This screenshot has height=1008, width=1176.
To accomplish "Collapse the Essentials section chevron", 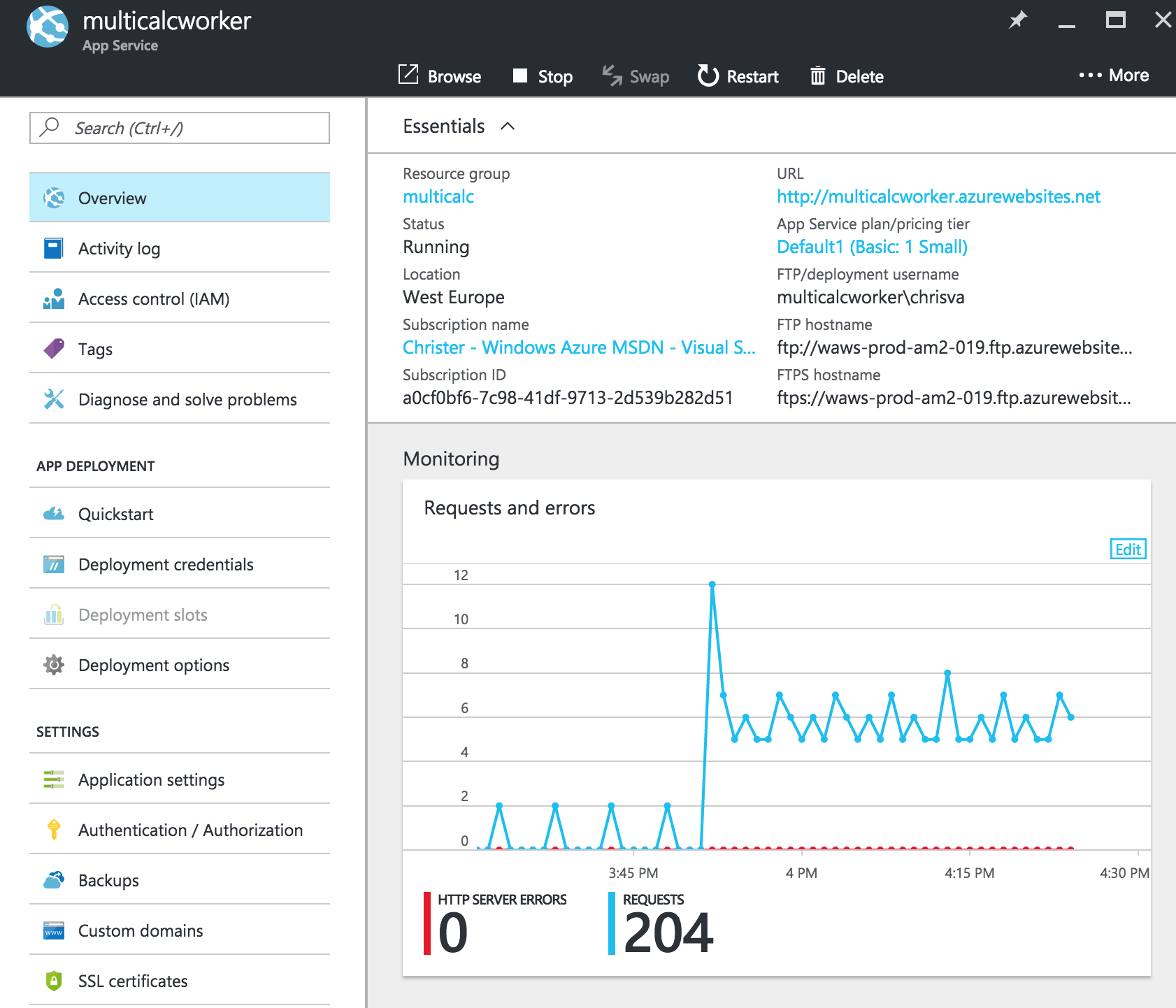I will click(x=508, y=126).
